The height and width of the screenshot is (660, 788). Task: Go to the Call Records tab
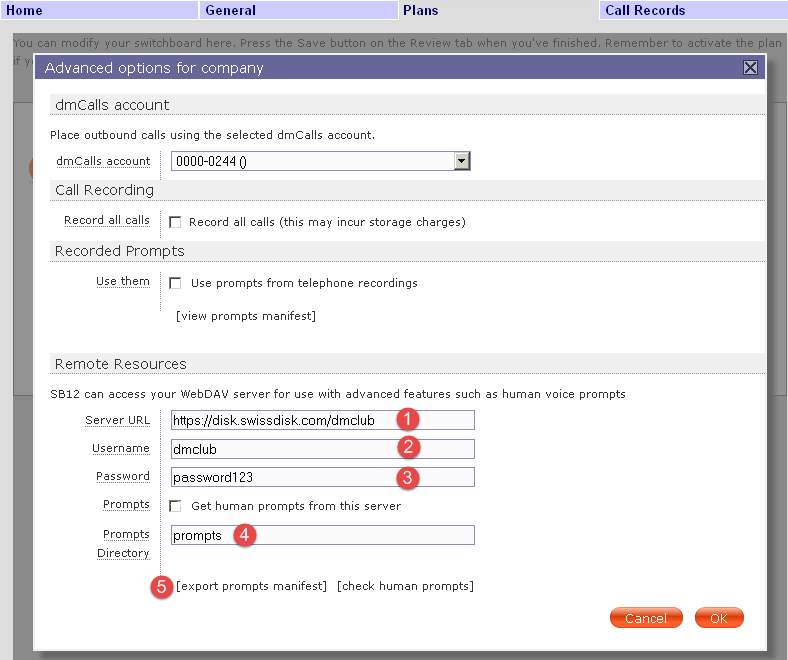pyautogui.click(x=694, y=10)
